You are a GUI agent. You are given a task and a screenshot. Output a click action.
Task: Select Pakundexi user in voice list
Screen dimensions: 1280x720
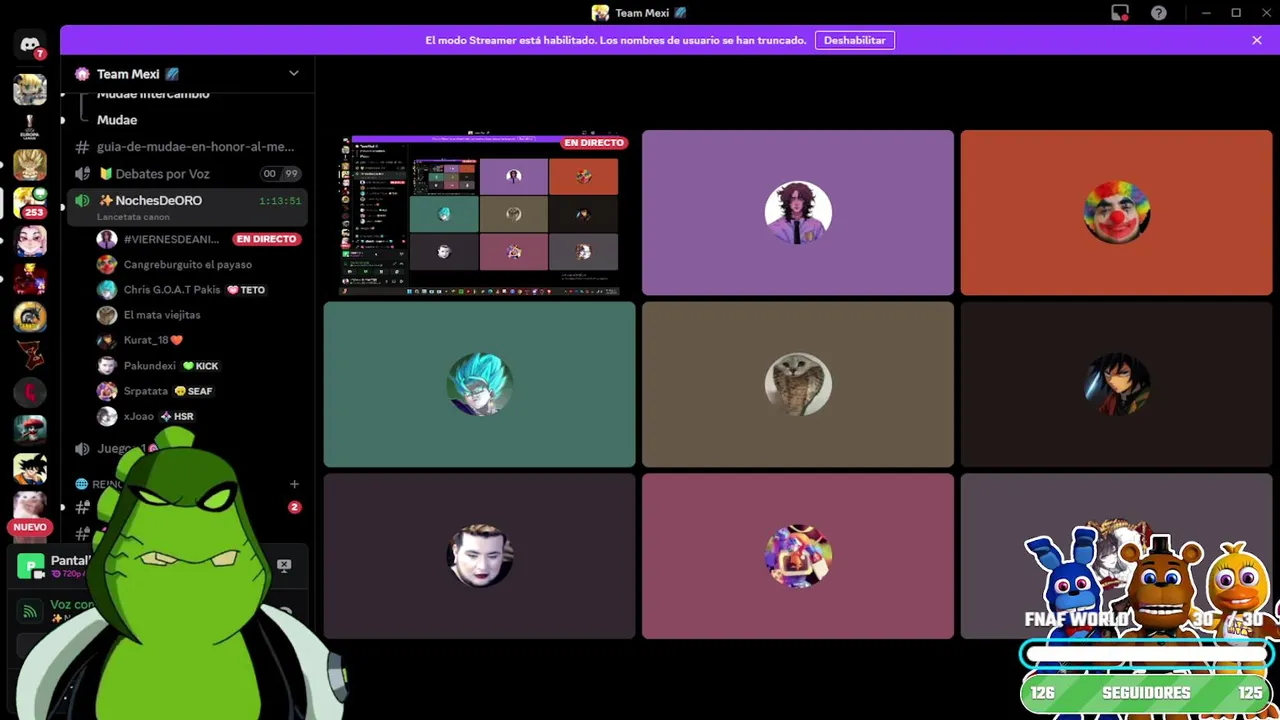(200, 366)
